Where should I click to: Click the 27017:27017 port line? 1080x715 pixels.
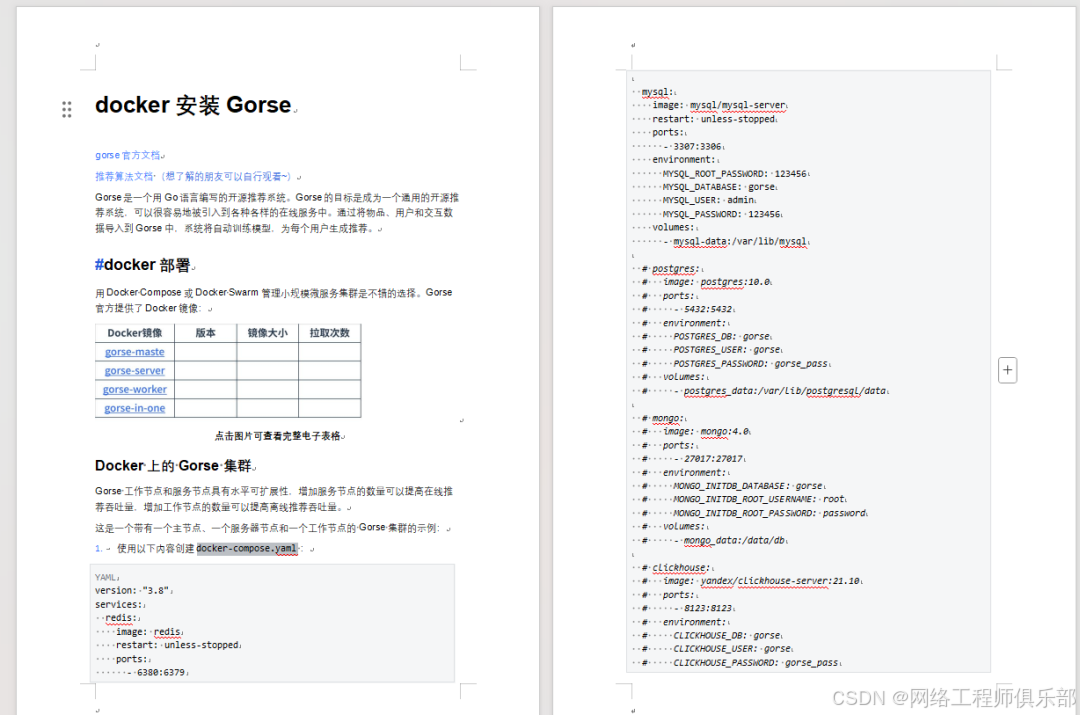[707, 459]
